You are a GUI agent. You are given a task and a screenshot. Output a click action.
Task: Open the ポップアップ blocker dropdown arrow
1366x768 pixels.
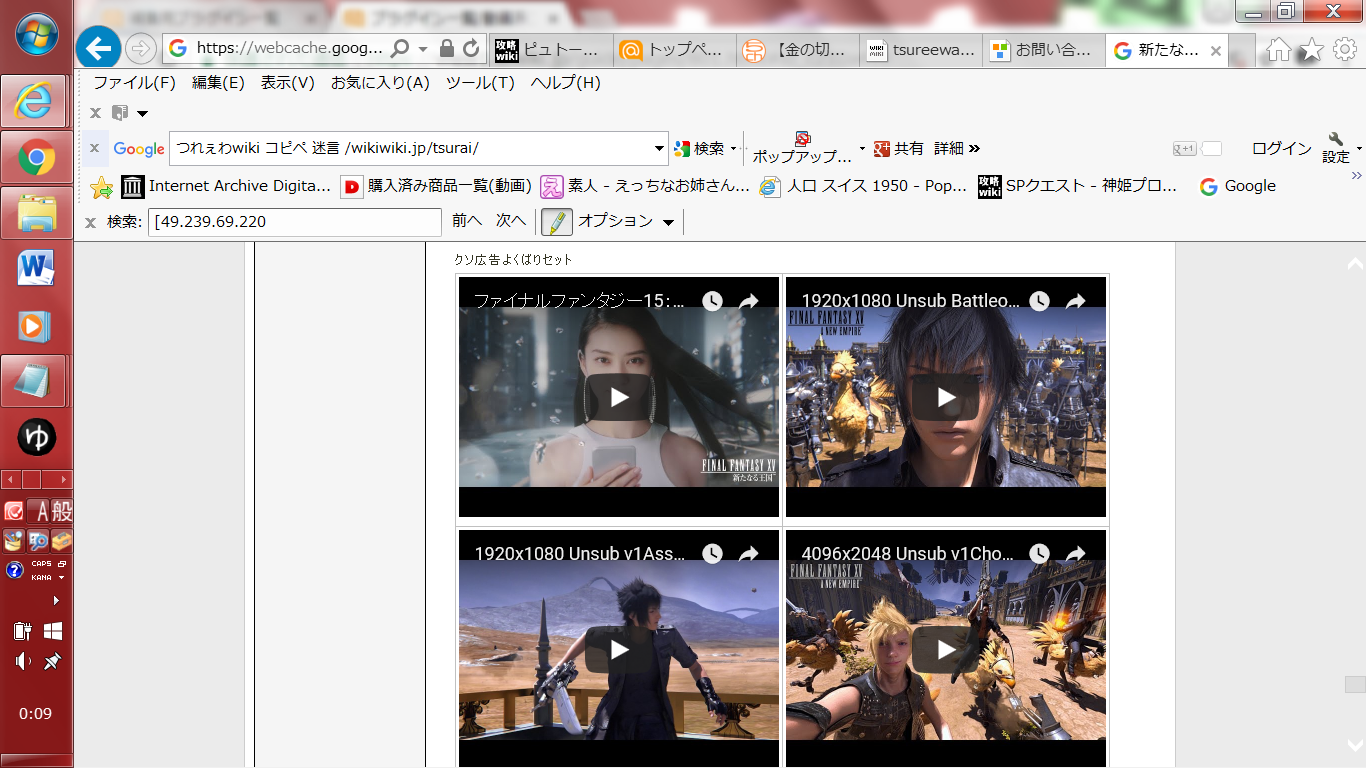862,148
